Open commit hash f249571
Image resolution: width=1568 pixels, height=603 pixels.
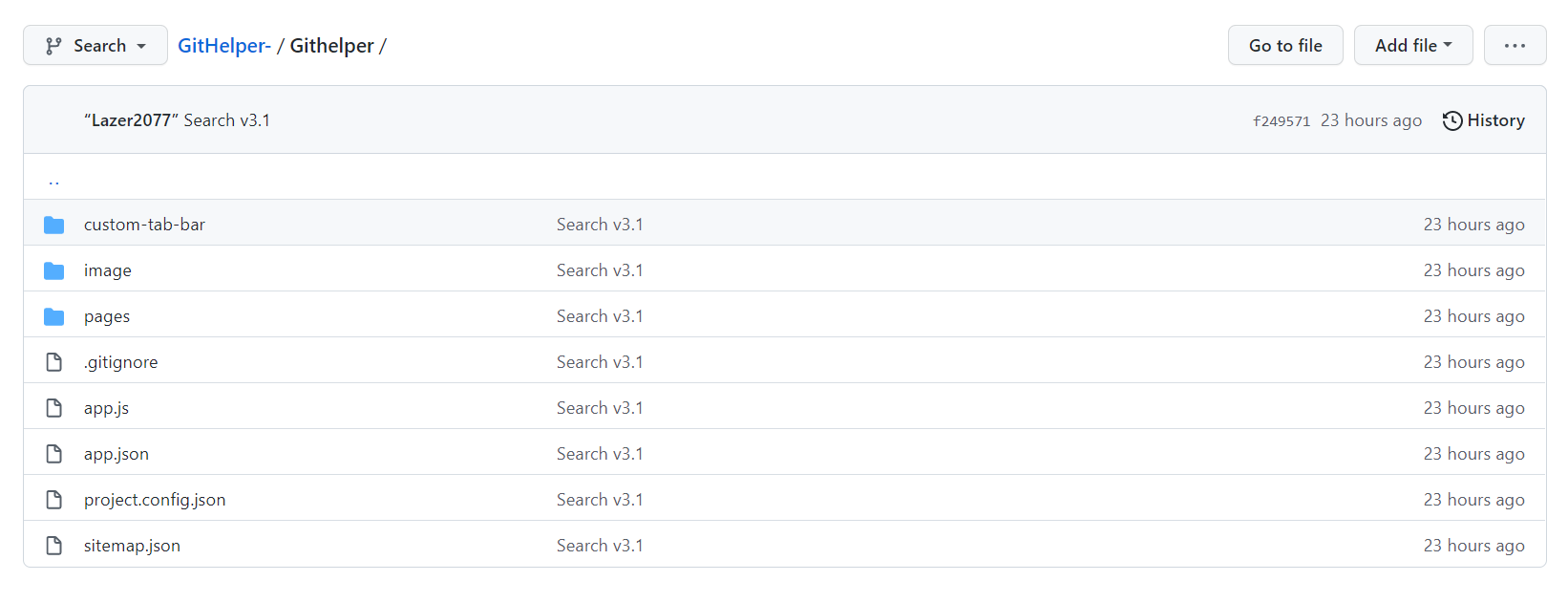coord(1282,121)
